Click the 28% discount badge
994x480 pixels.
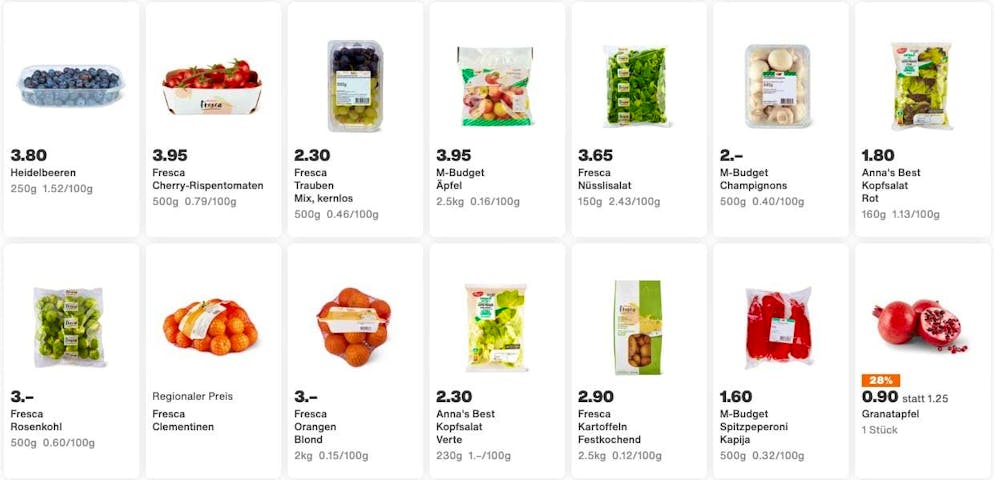point(880,381)
